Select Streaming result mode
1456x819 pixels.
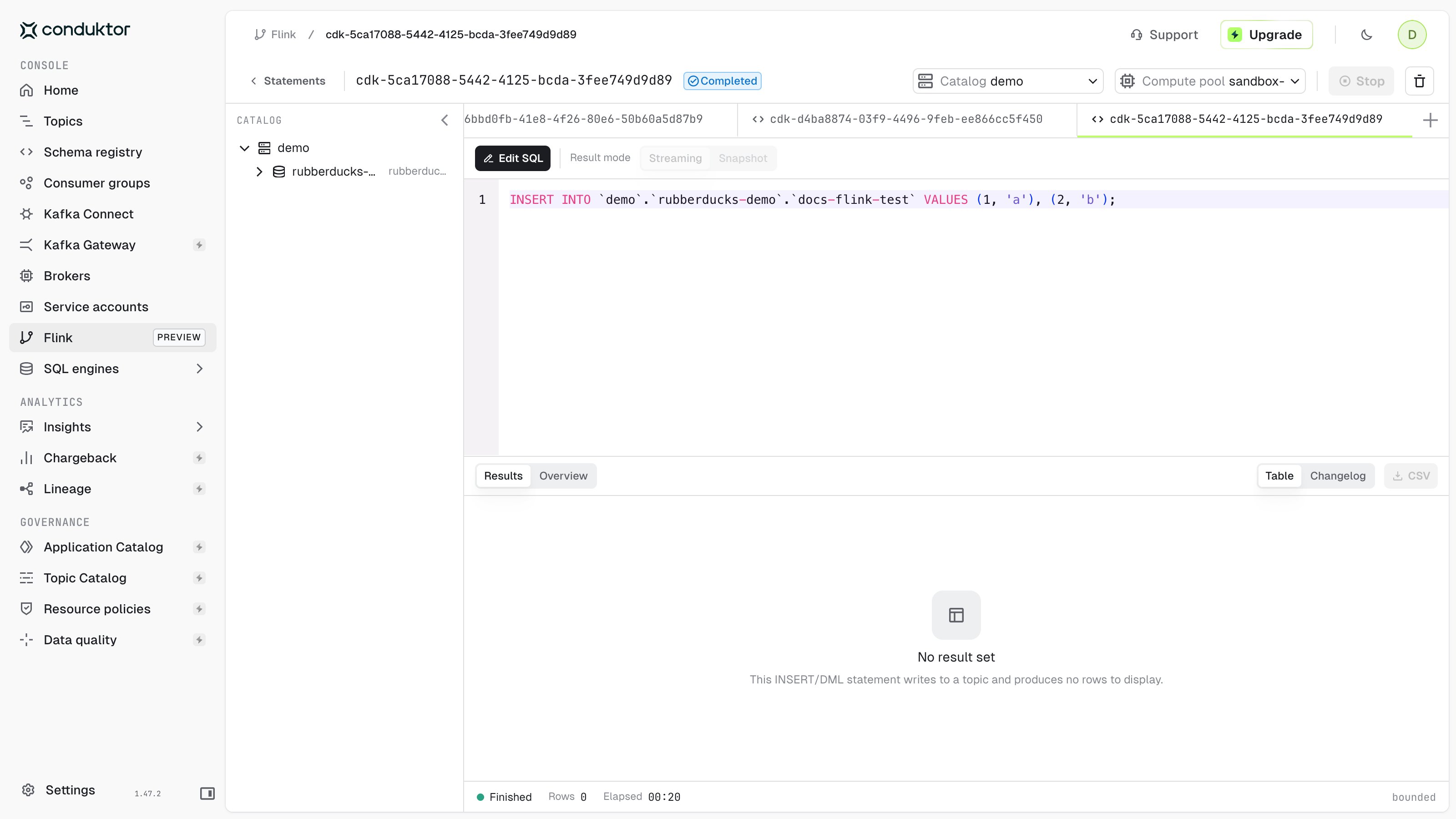pyautogui.click(x=675, y=158)
